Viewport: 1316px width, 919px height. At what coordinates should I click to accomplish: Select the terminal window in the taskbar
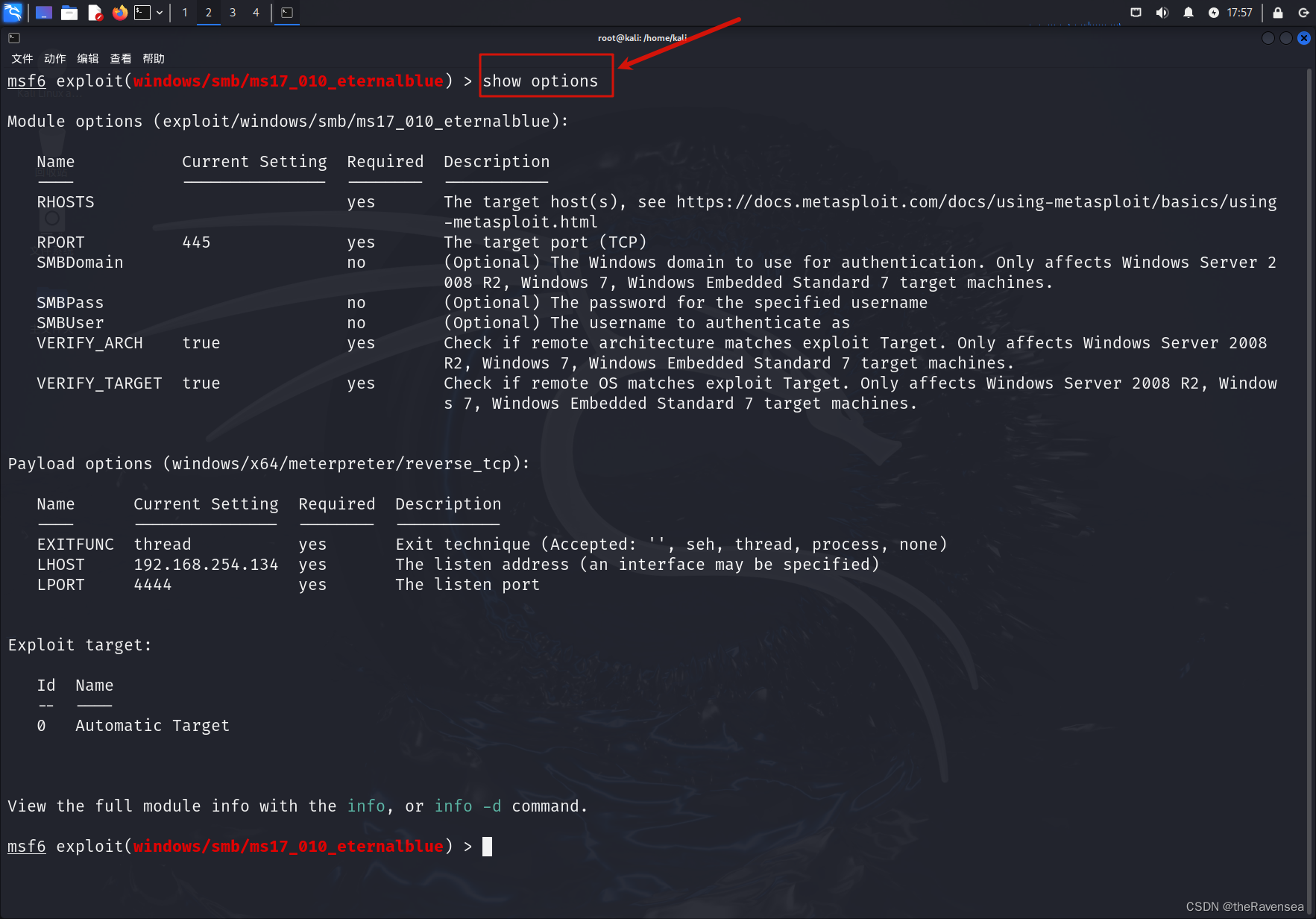coord(287,13)
